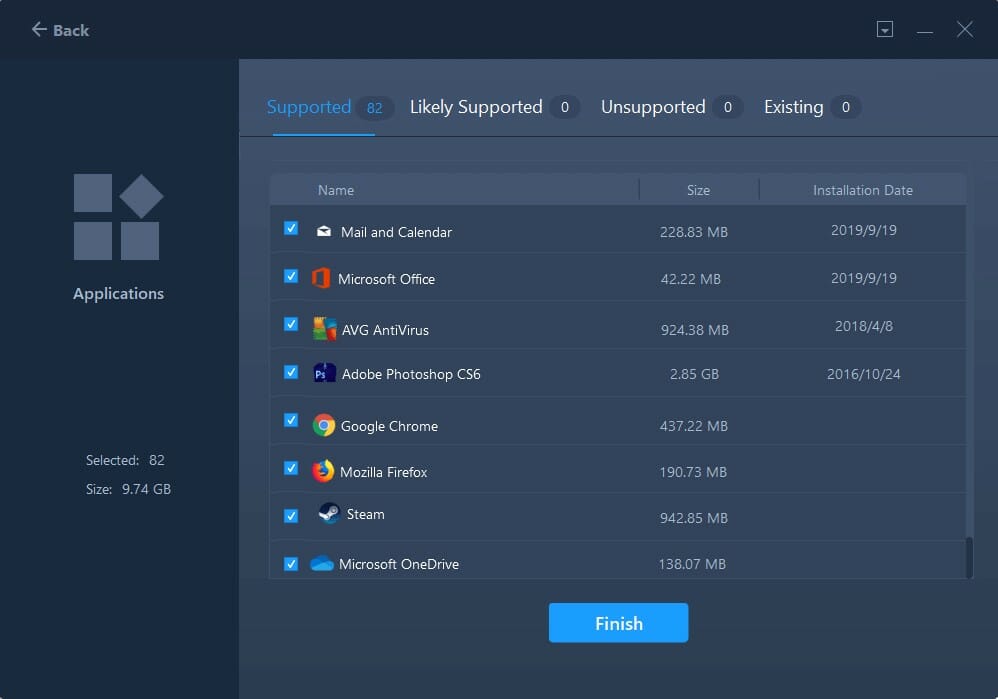Select the Google Chrome name text
This screenshot has height=699, width=998.
point(389,427)
